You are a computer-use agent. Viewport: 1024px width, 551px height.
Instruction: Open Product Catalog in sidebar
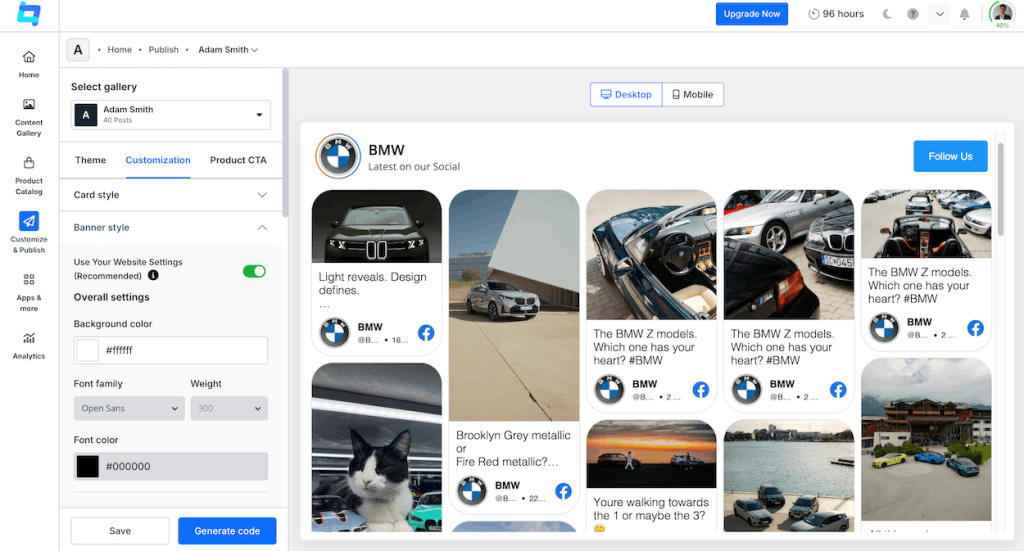[29, 176]
